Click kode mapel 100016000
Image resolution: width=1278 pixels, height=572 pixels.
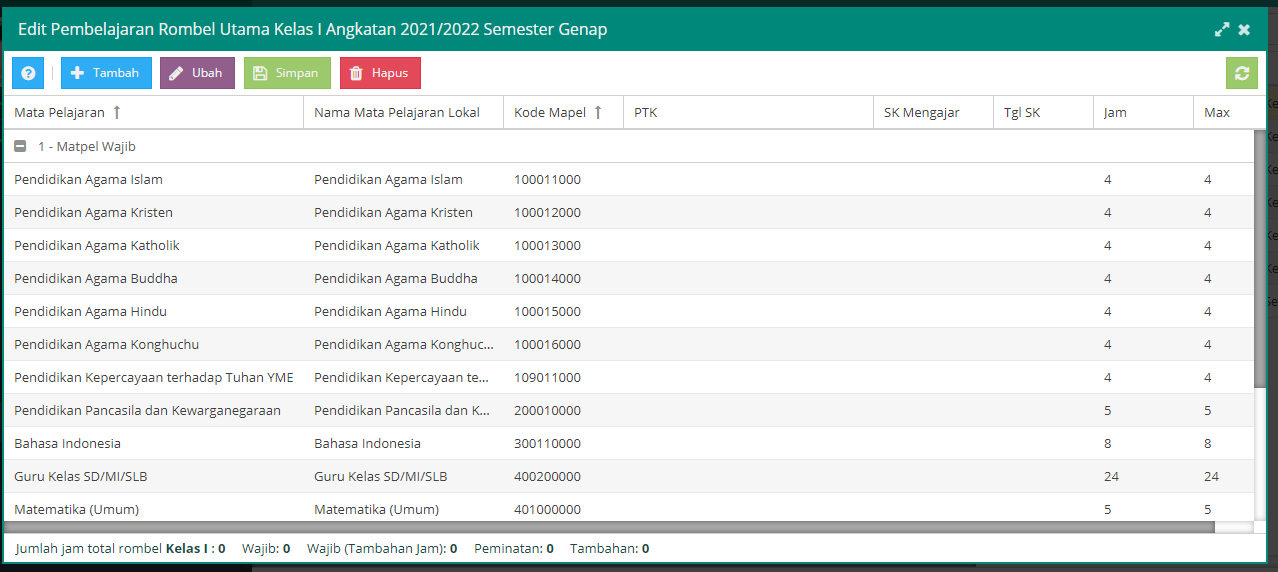547,344
